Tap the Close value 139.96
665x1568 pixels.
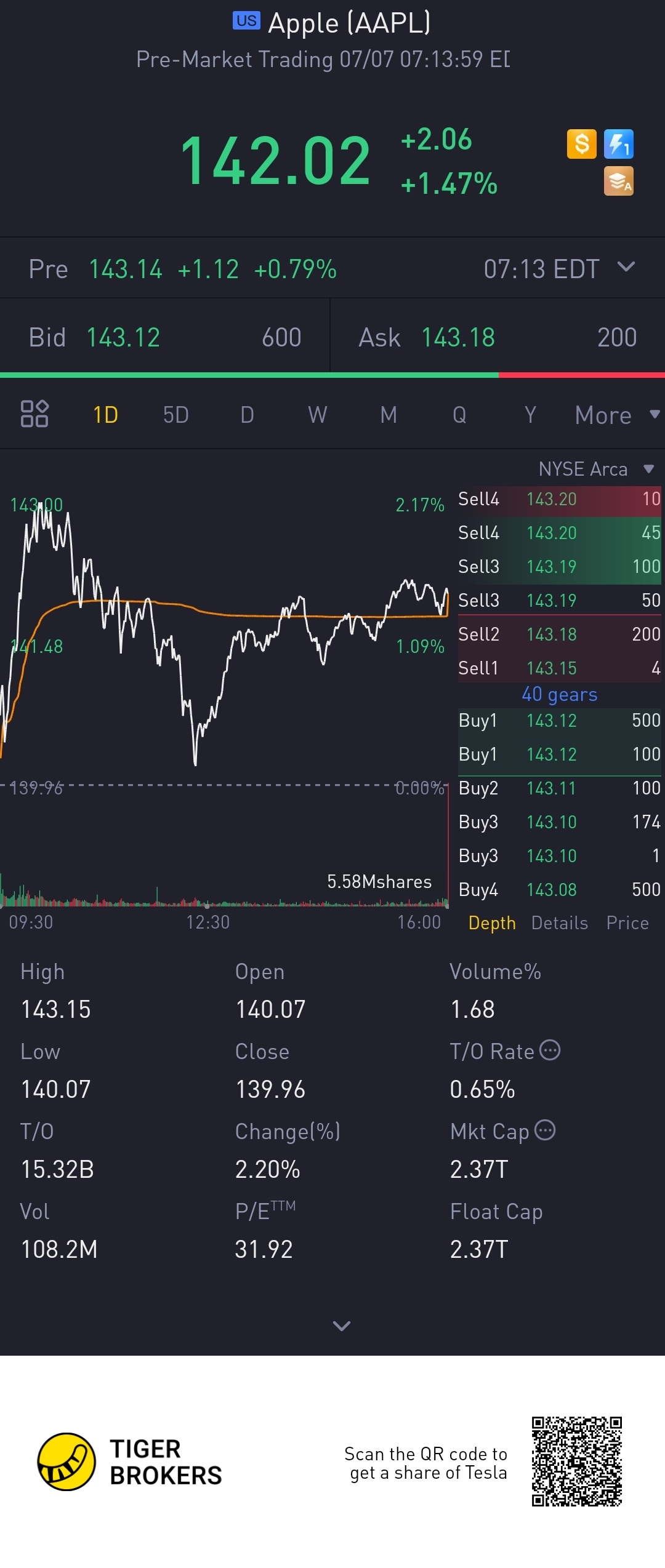(270, 1089)
